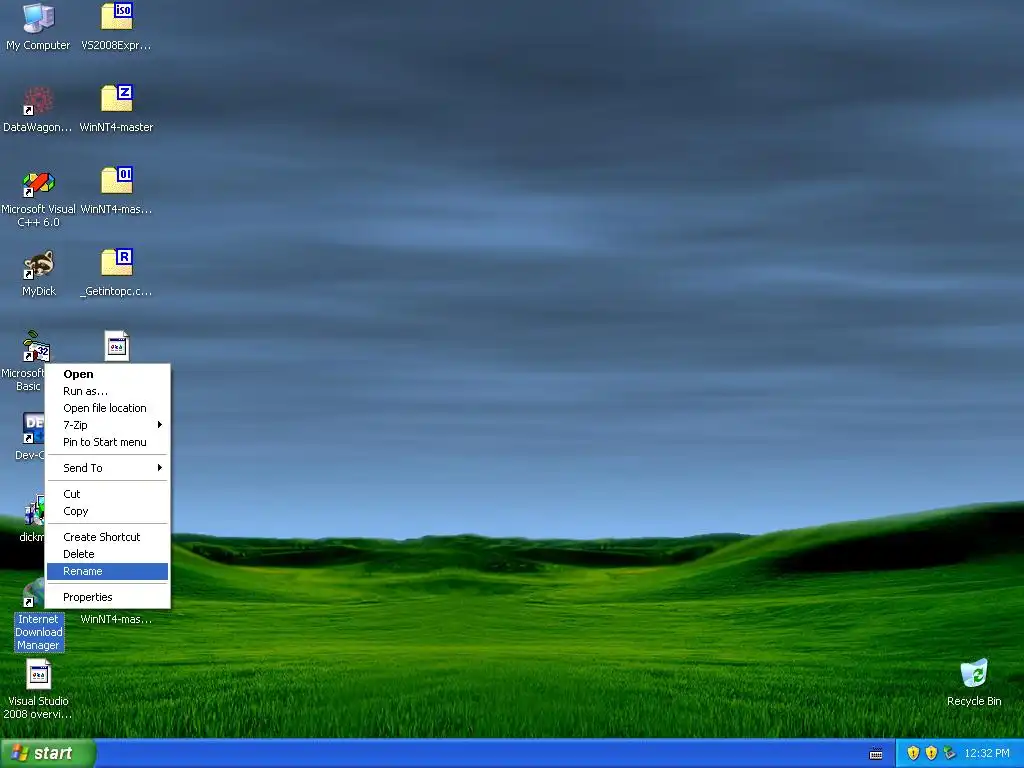The image size is (1024, 768).
Task: Choose Open in the context menu
Action: (108, 374)
